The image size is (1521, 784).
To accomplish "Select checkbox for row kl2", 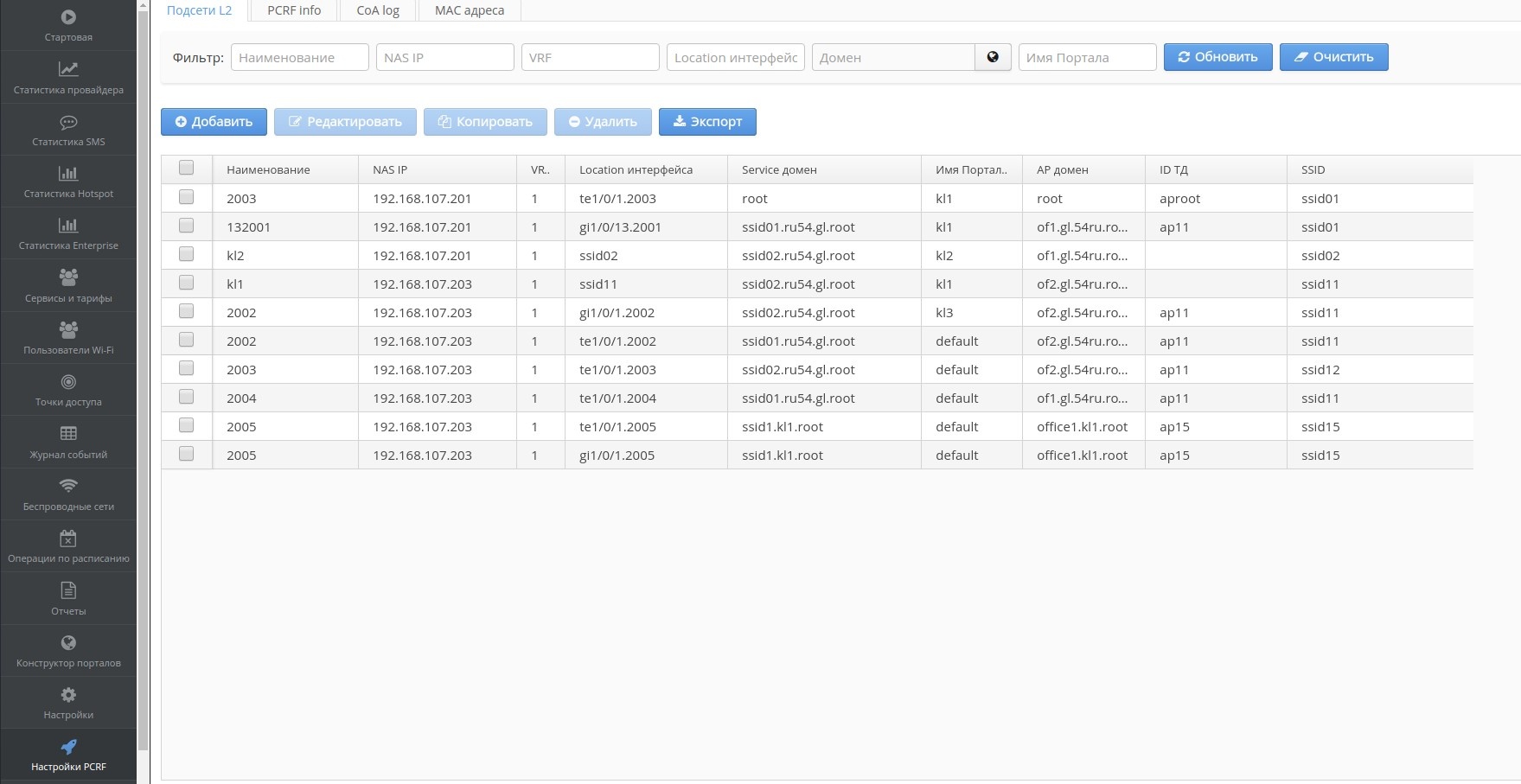I will click(x=186, y=254).
